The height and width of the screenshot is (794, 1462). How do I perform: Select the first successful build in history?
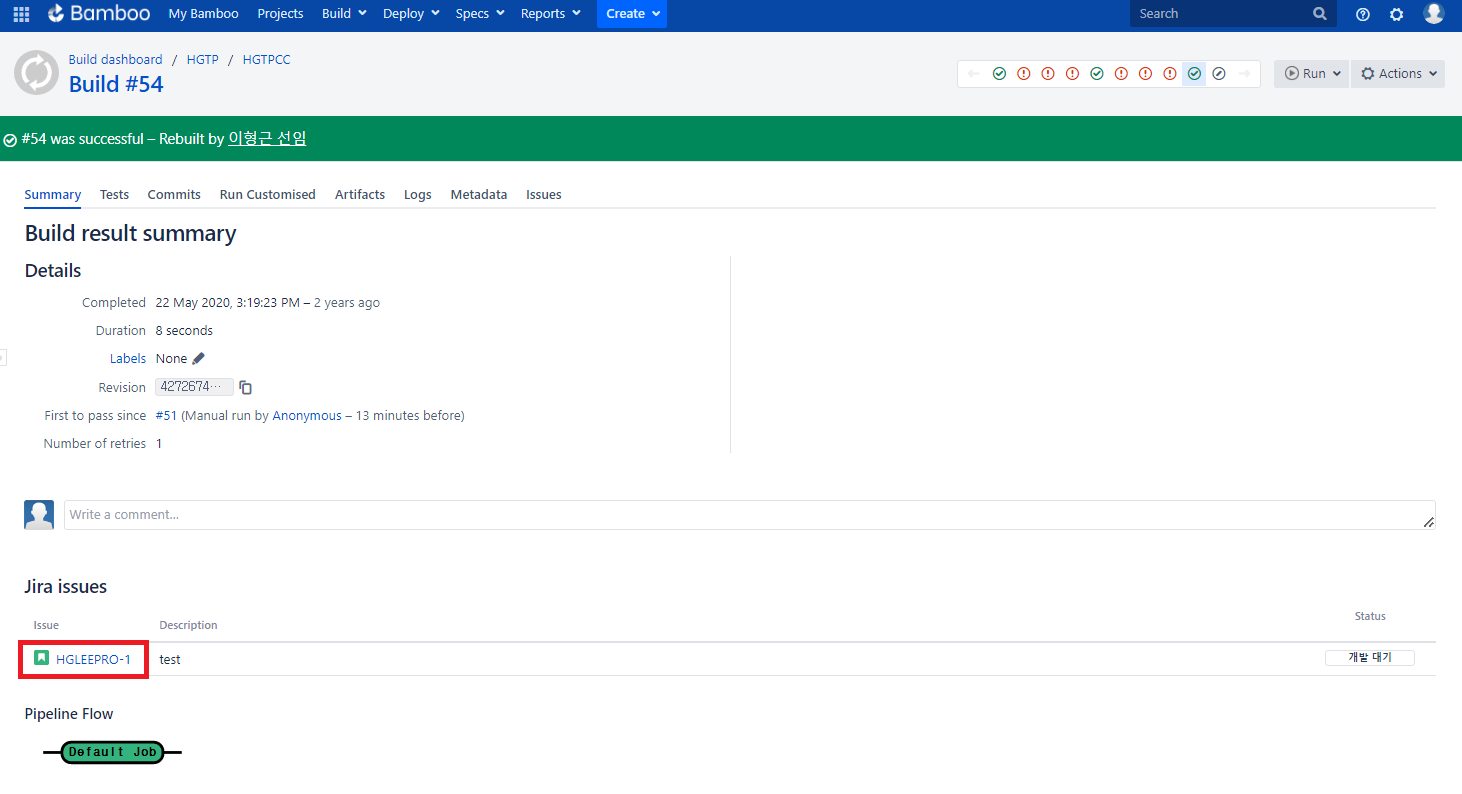(x=999, y=74)
